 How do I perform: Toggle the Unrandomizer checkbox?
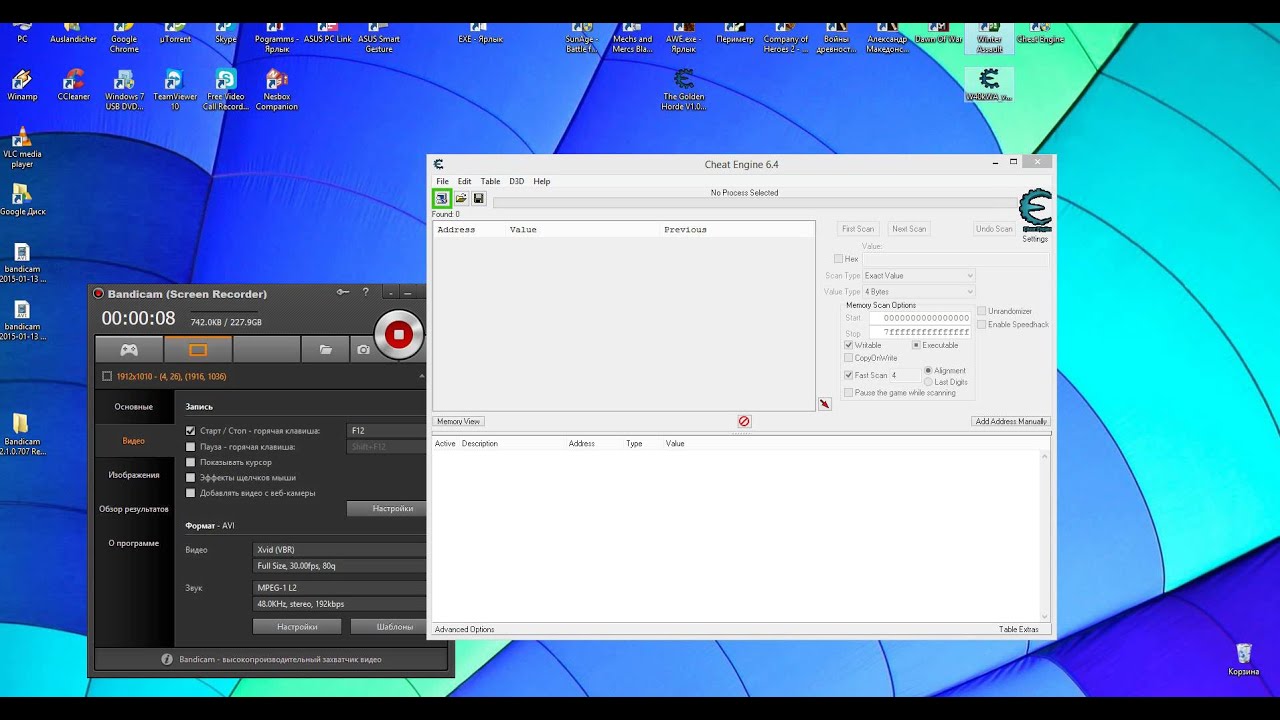click(x=982, y=311)
